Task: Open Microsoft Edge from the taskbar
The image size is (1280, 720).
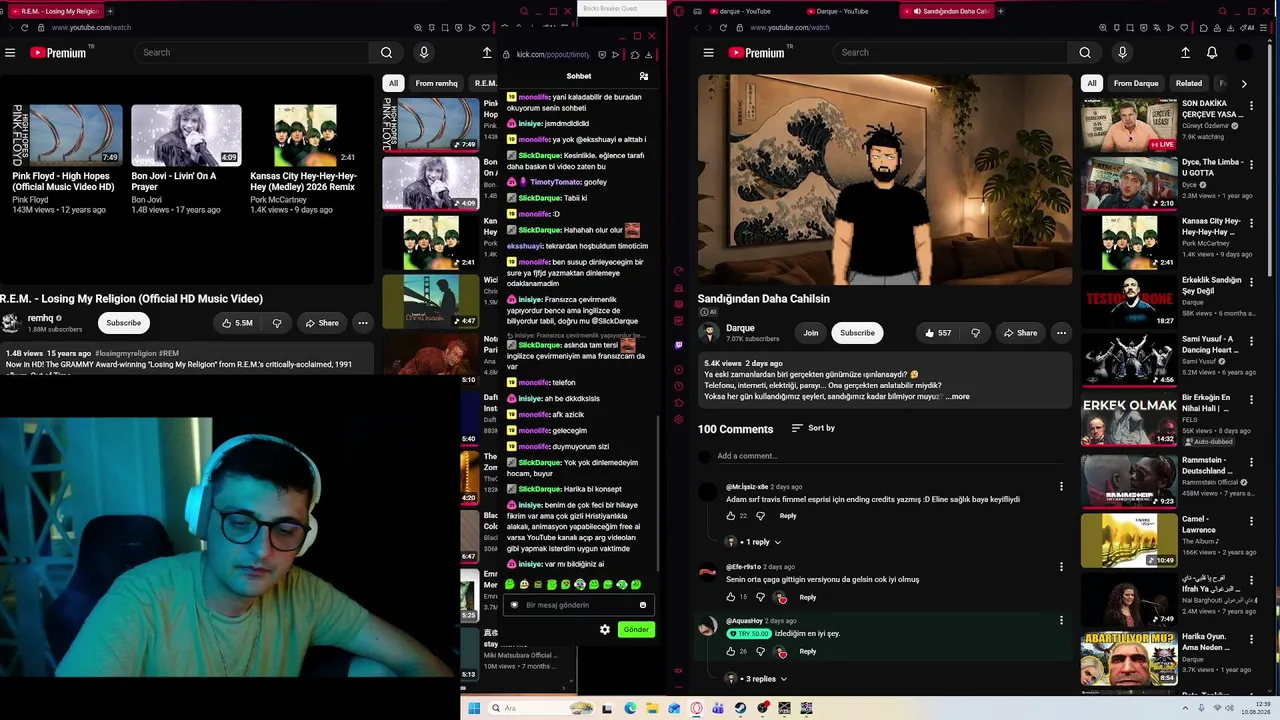Action: [630, 708]
